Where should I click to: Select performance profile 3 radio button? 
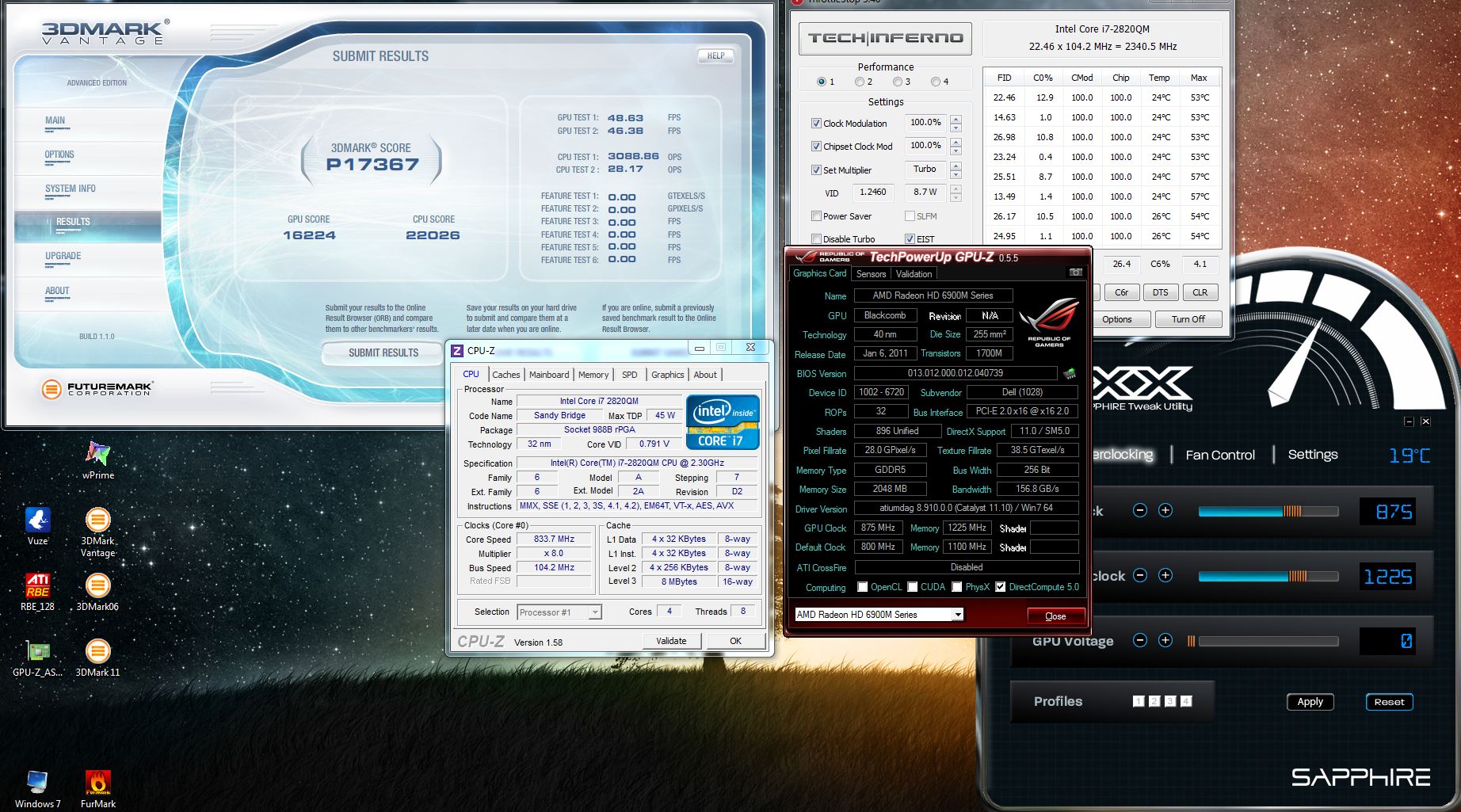pos(898,82)
